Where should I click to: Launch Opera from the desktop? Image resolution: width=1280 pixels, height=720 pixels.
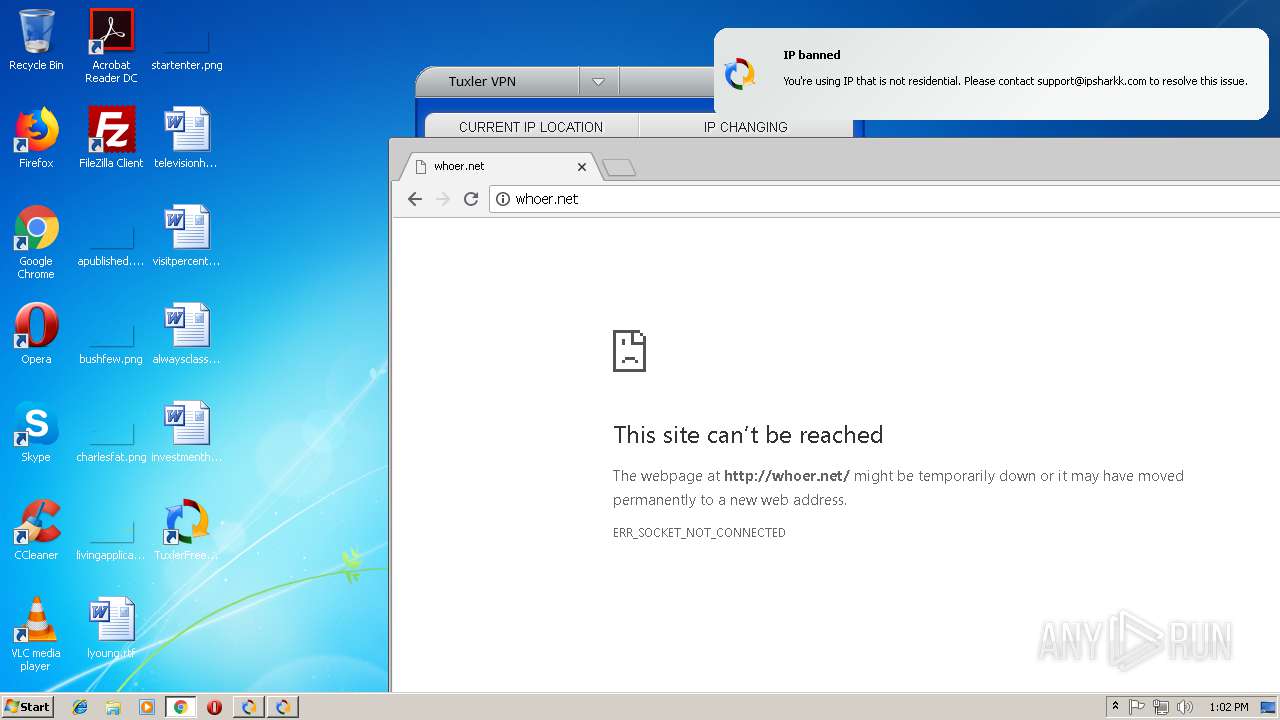(36, 334)
